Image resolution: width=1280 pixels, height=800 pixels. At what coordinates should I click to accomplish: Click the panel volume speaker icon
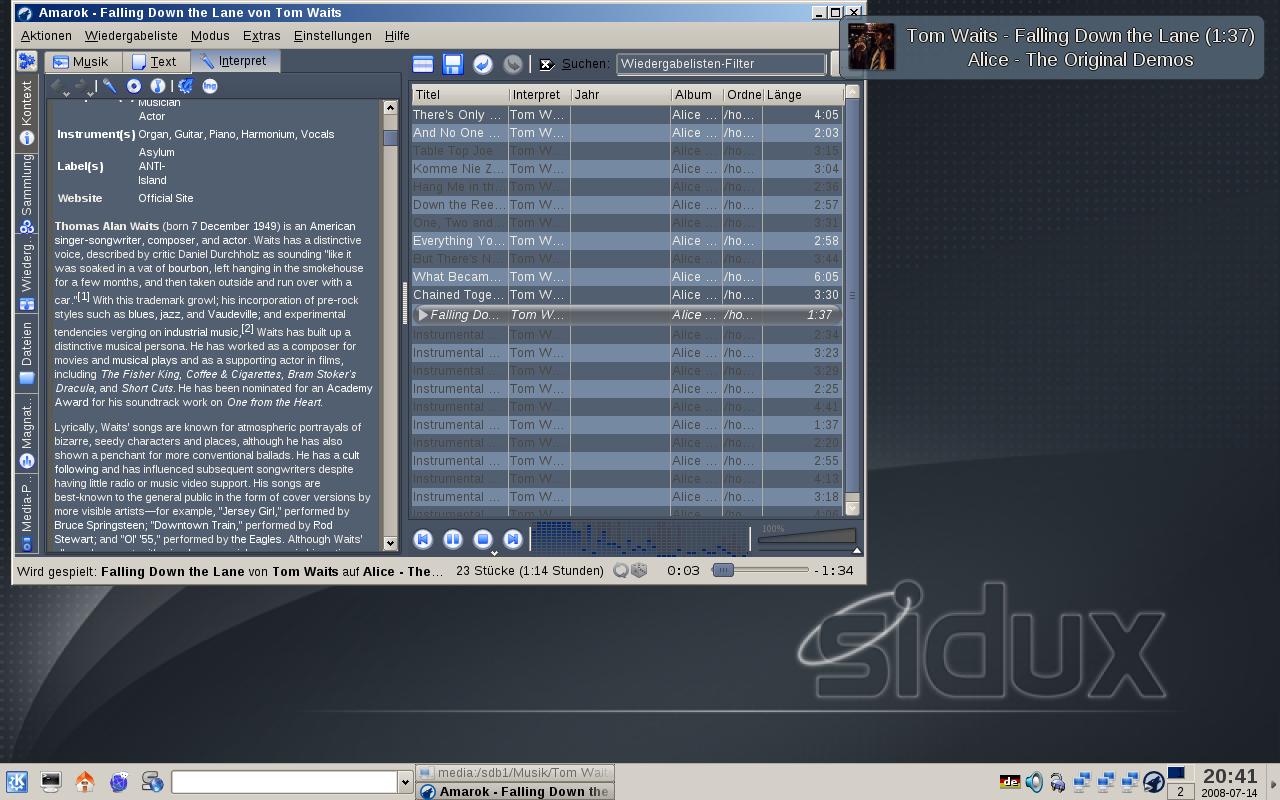click(1034, 782)
